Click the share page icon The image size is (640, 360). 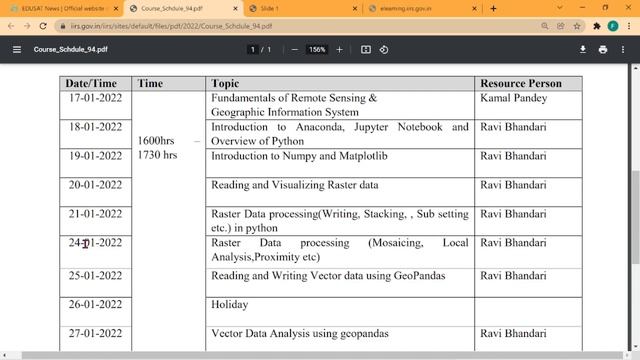(560, 26)
